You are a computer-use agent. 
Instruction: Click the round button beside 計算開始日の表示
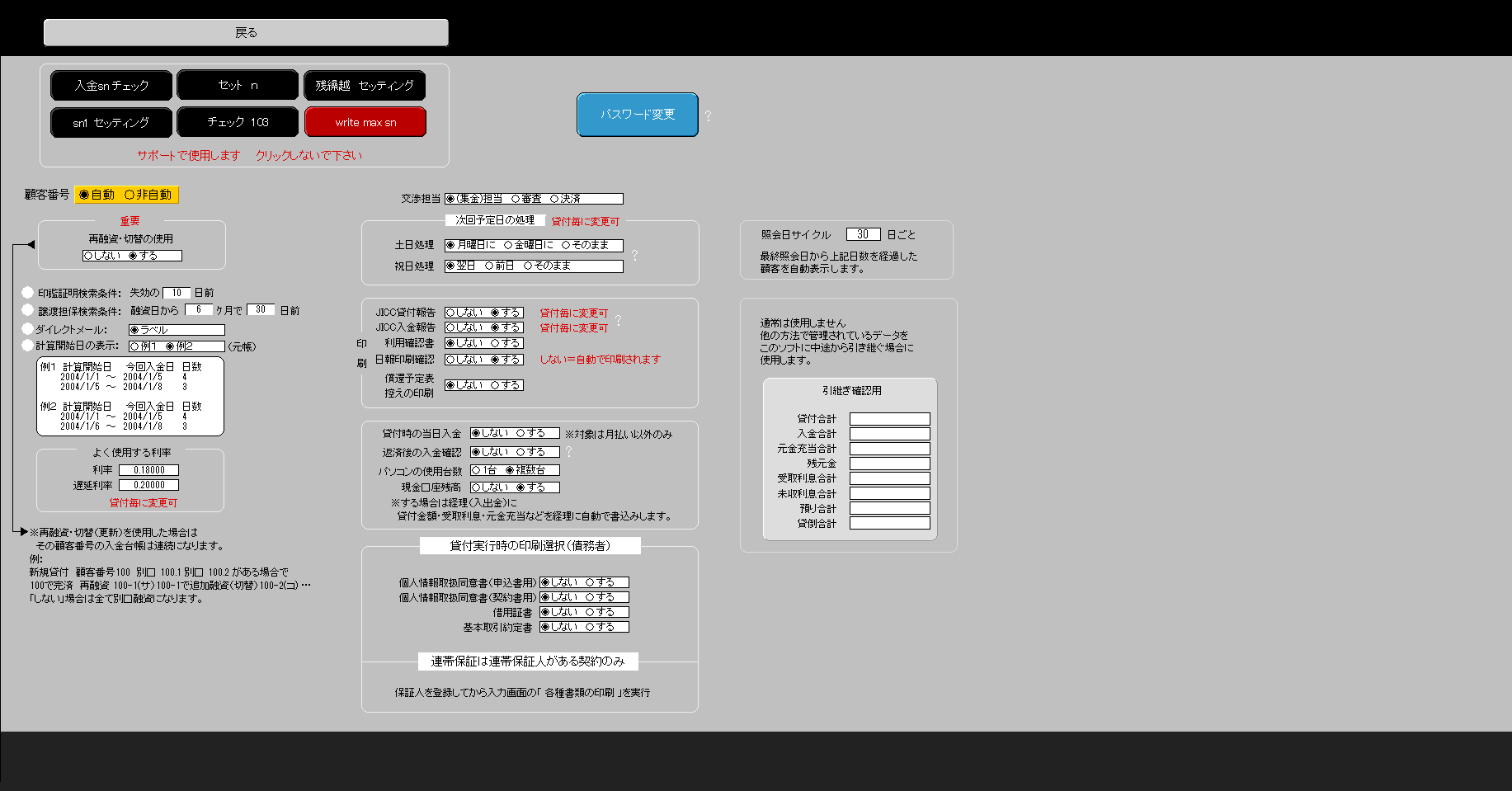click(x=28, y=346)
